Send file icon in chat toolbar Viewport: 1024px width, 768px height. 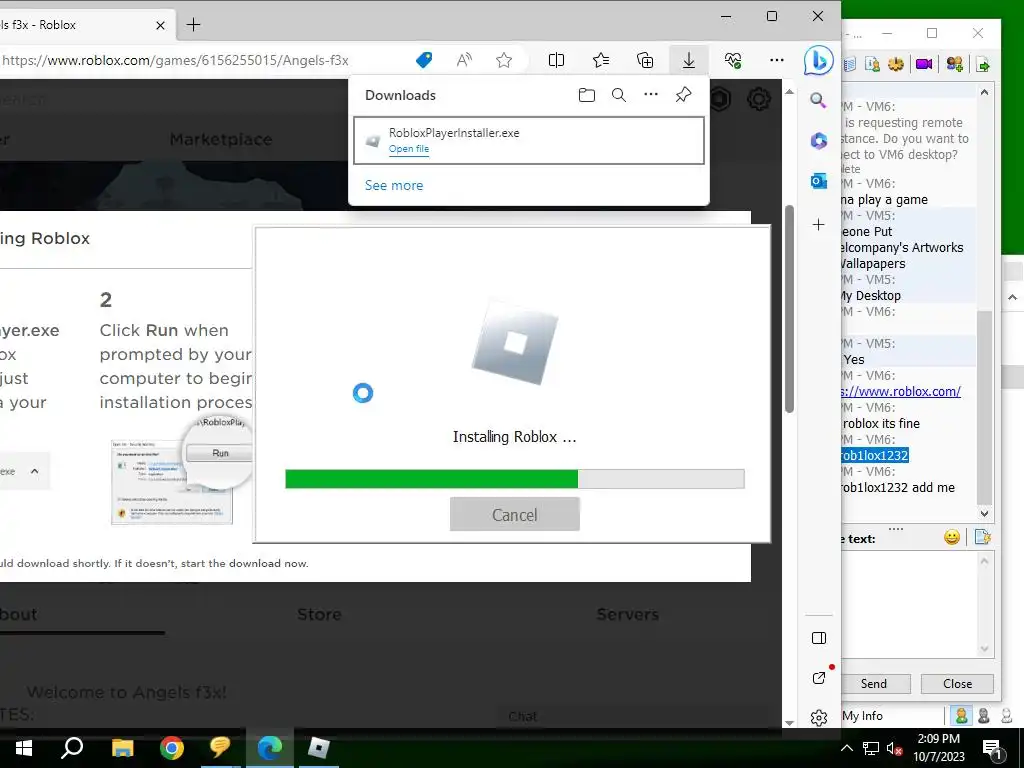click(x=983, y=64)
